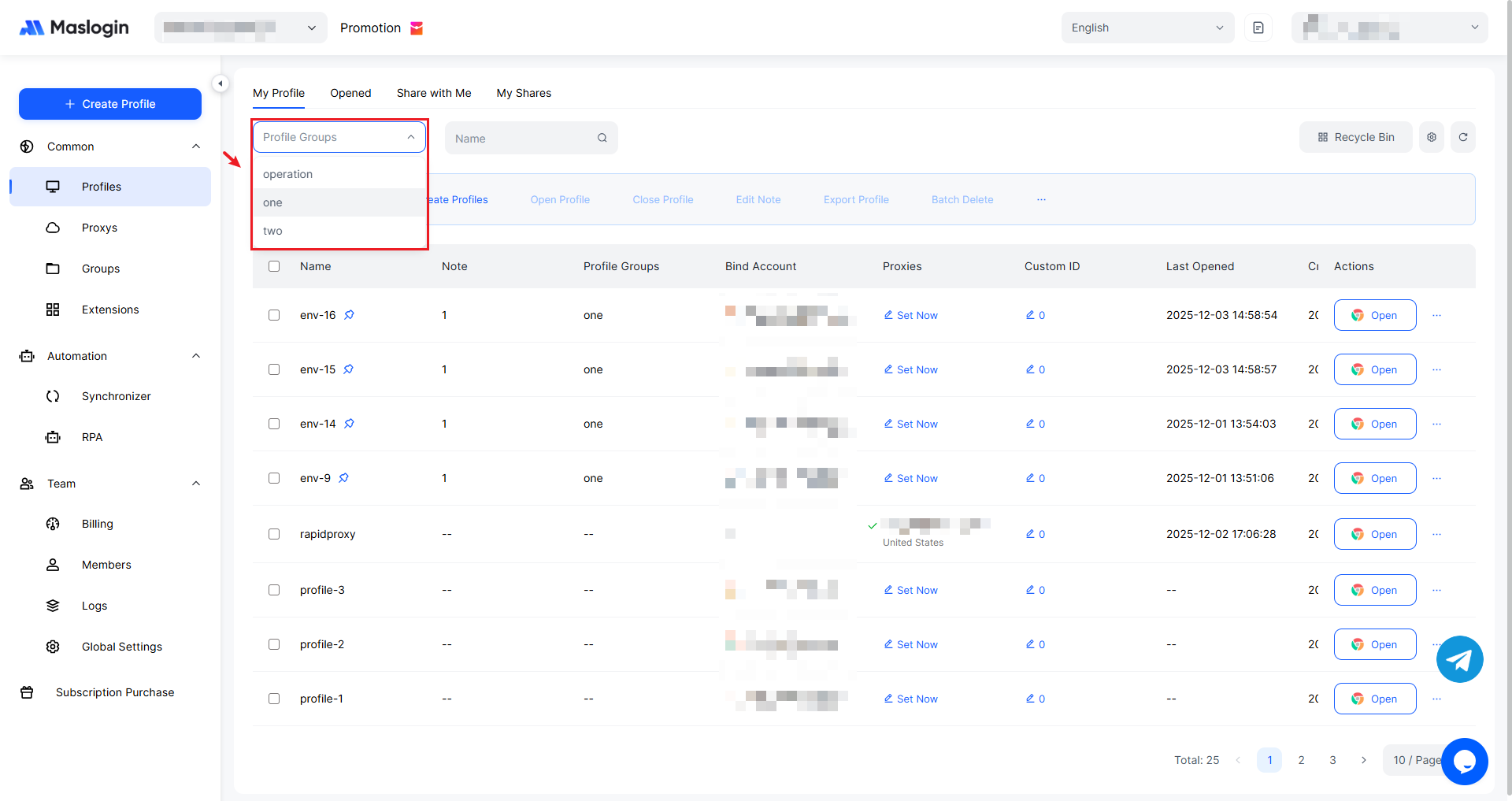The image size is (1512, 801).
Task: Open table column settings gear icon
Action: (x=1431, y=137)
